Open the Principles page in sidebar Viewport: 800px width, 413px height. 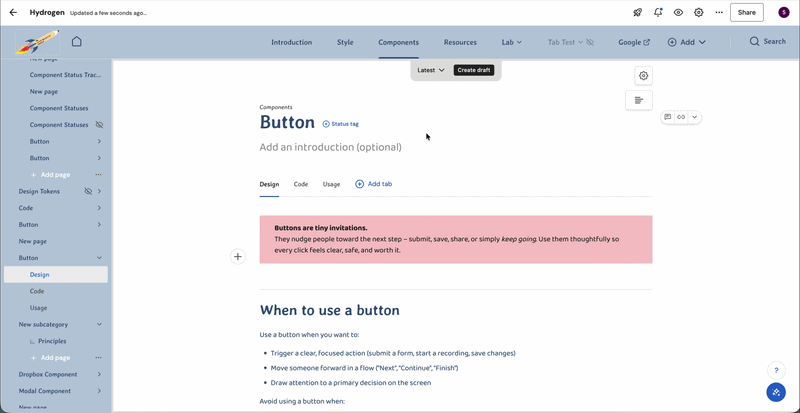52,341
